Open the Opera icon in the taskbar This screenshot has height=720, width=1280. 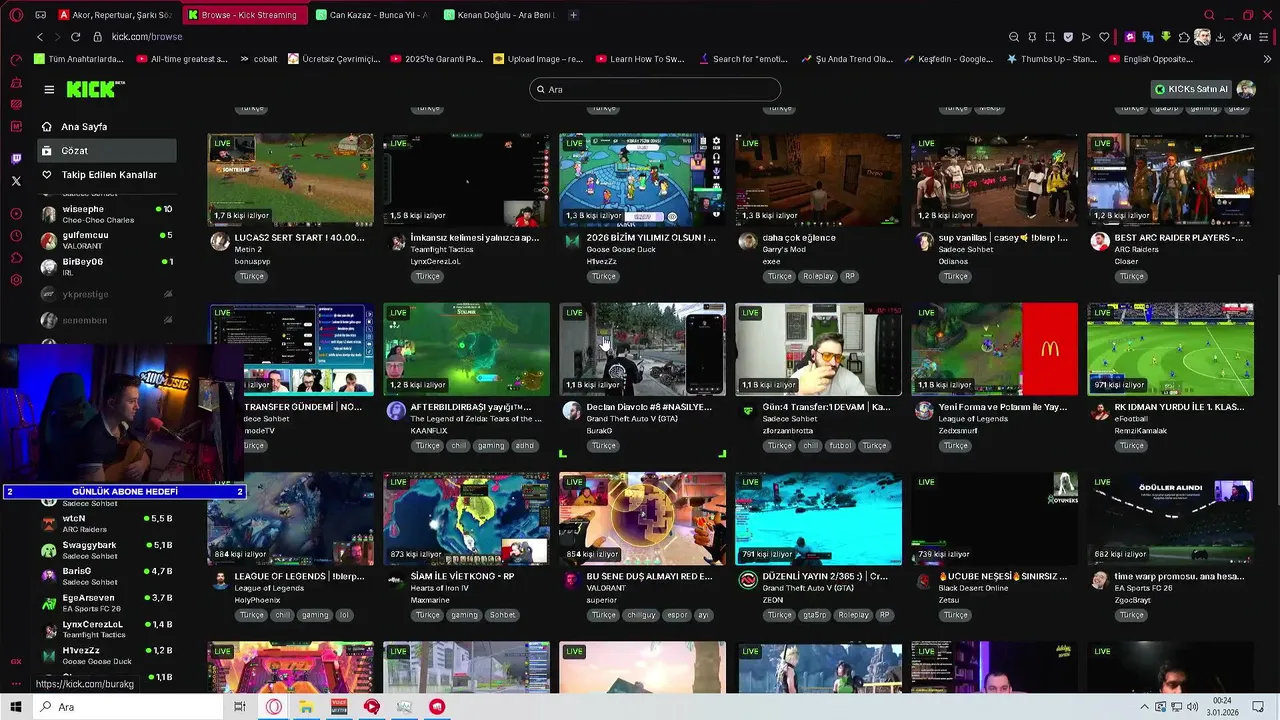(274, 707)
